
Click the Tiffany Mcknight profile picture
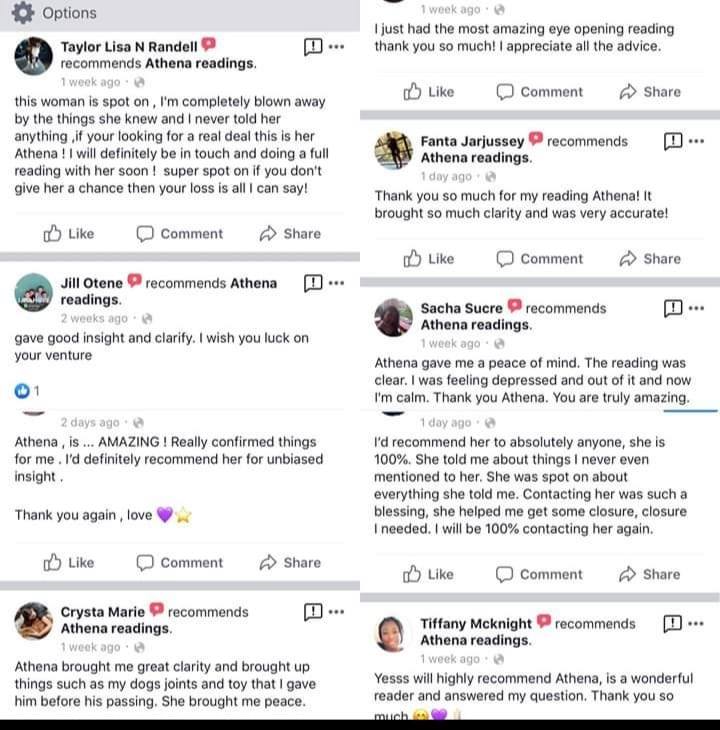[x=393, y=632]
